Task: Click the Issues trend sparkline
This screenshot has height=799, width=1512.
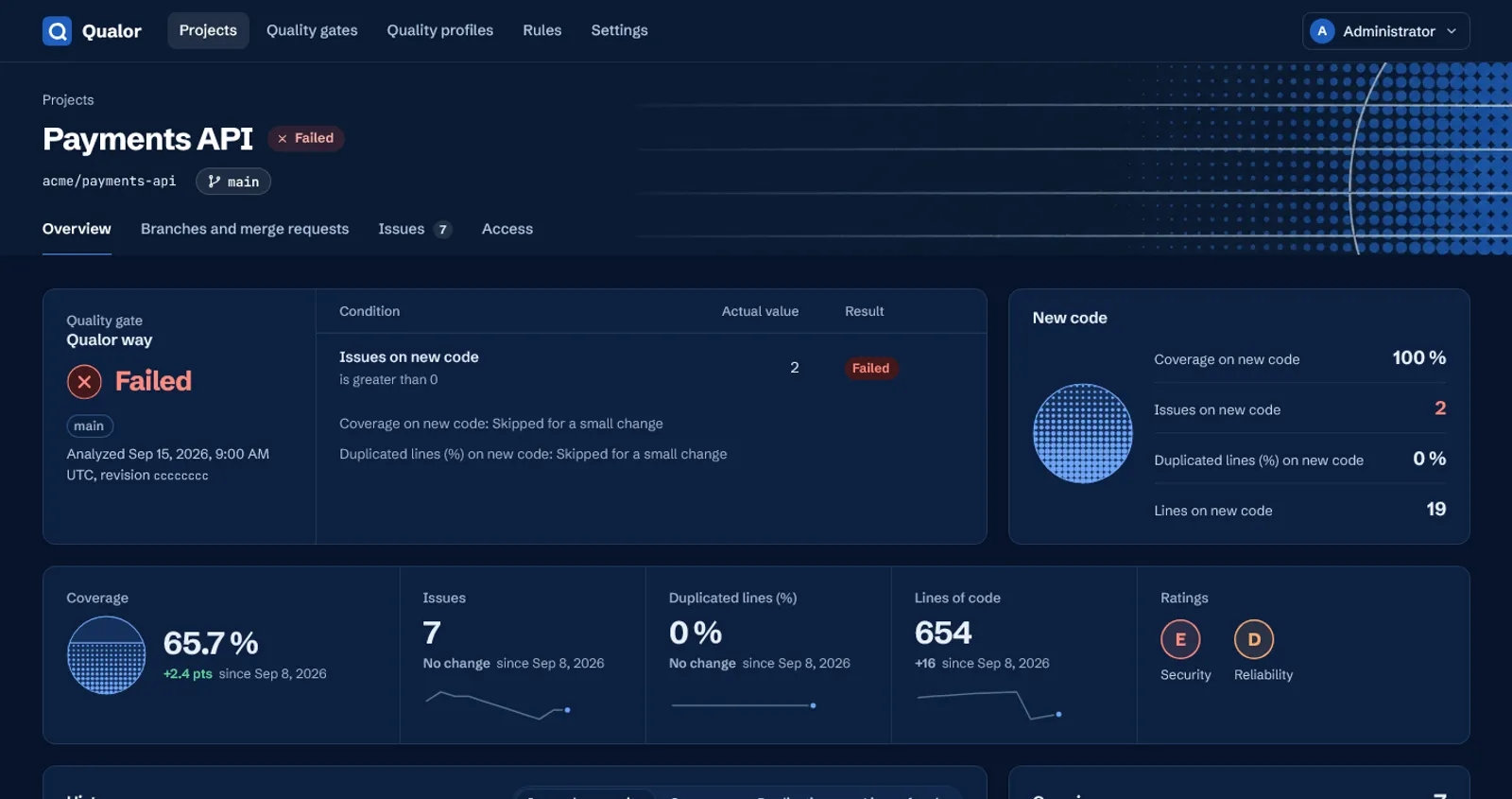Action: [x=498, y=705]
